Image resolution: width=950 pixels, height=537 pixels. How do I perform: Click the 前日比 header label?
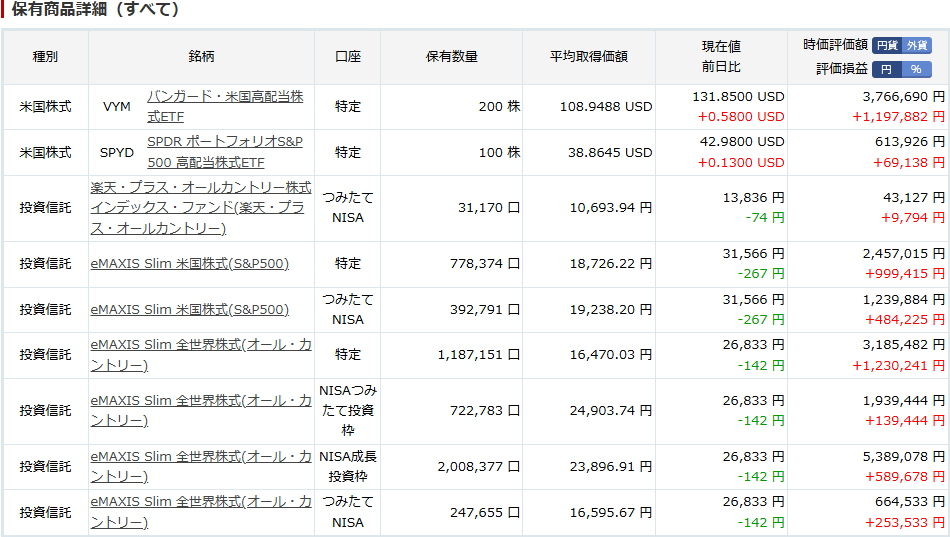[x=721, y=67]
